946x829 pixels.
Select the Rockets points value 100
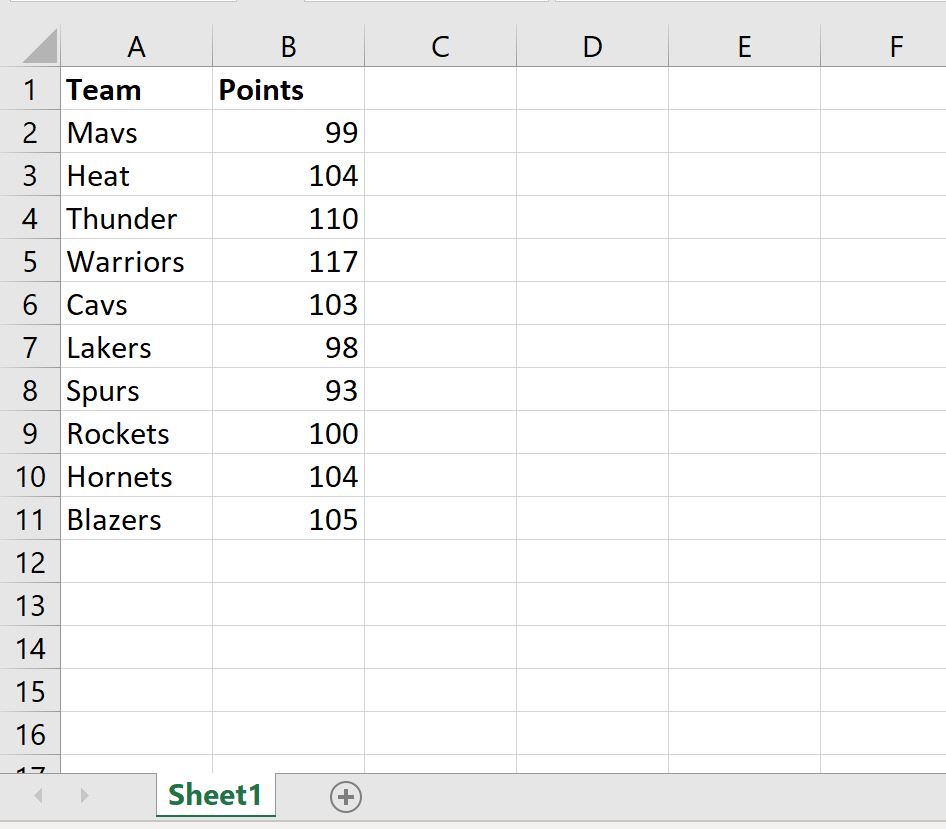point(288,434)
